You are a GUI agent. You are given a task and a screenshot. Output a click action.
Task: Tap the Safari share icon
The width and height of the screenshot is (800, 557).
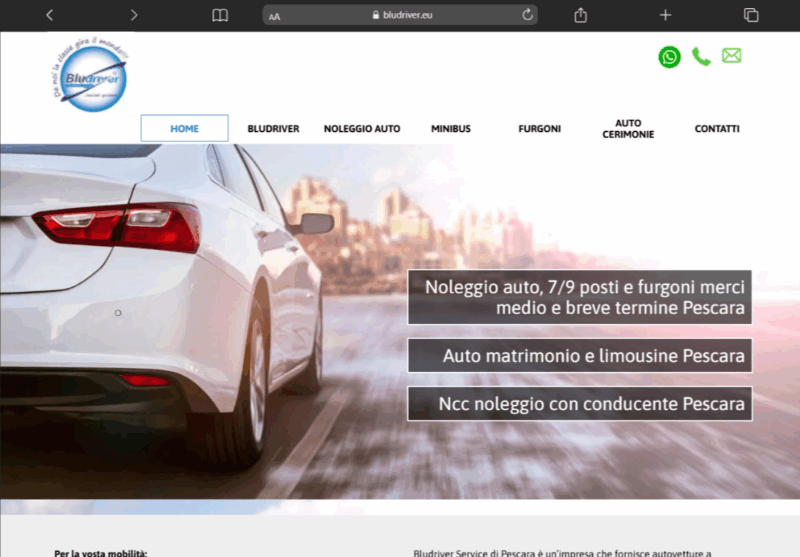(581, 15)
